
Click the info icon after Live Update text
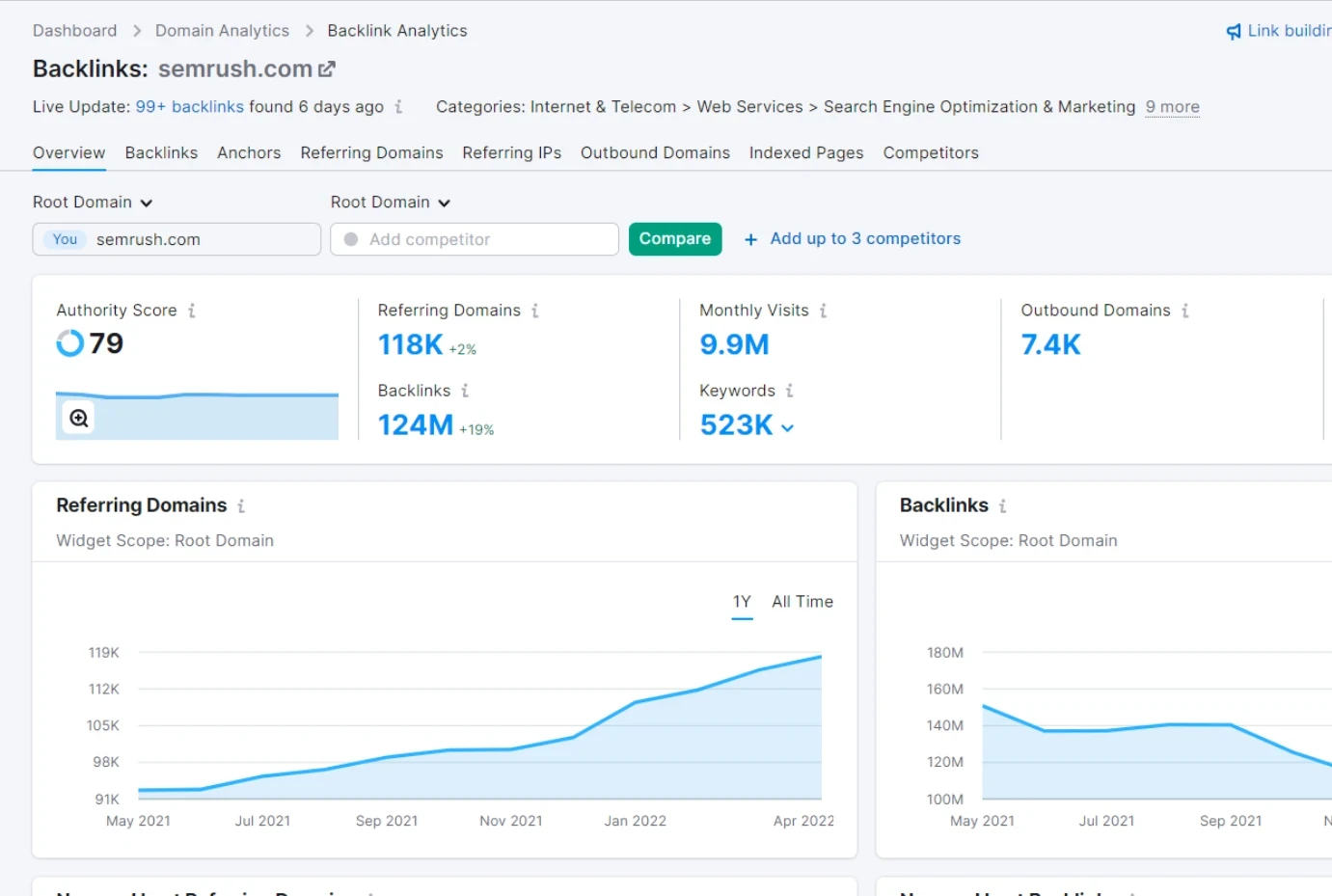(x=400, y=107)
